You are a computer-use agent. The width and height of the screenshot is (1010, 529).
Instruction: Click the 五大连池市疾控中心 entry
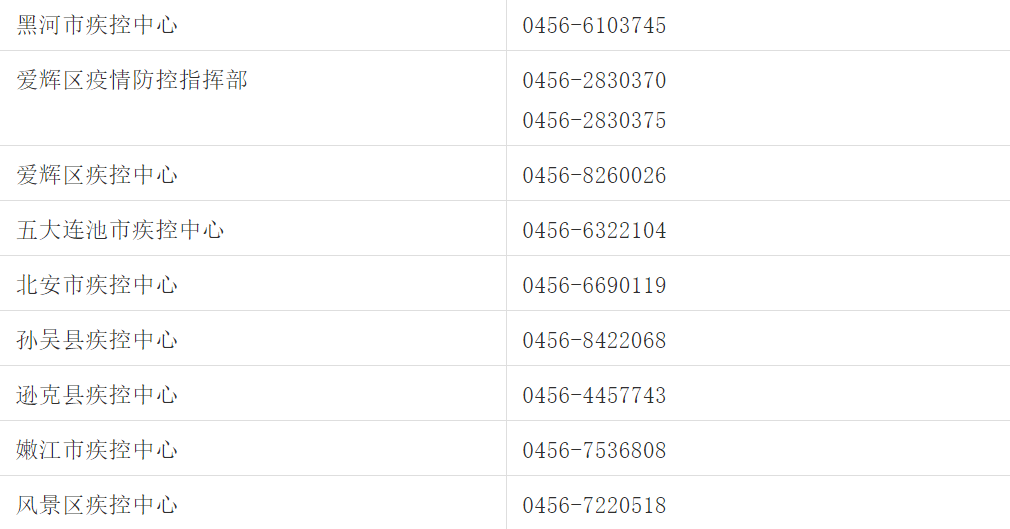pyautogui.click(x=120, y=230)
